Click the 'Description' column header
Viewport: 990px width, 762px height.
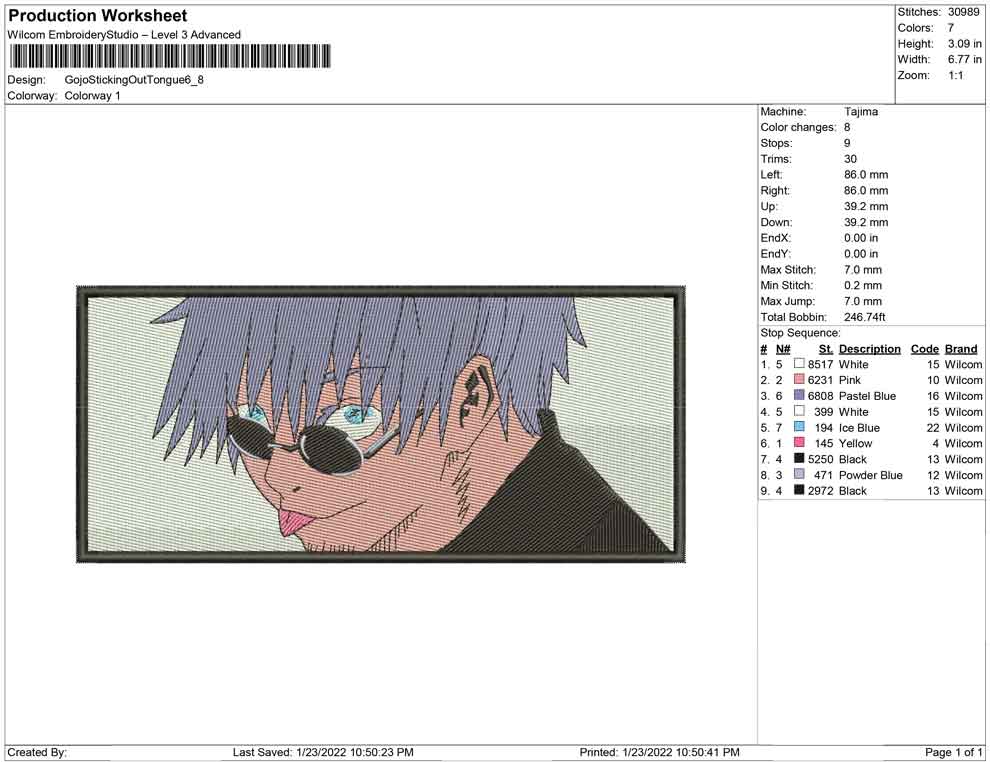pyautogui.click(x=869, y=348)
